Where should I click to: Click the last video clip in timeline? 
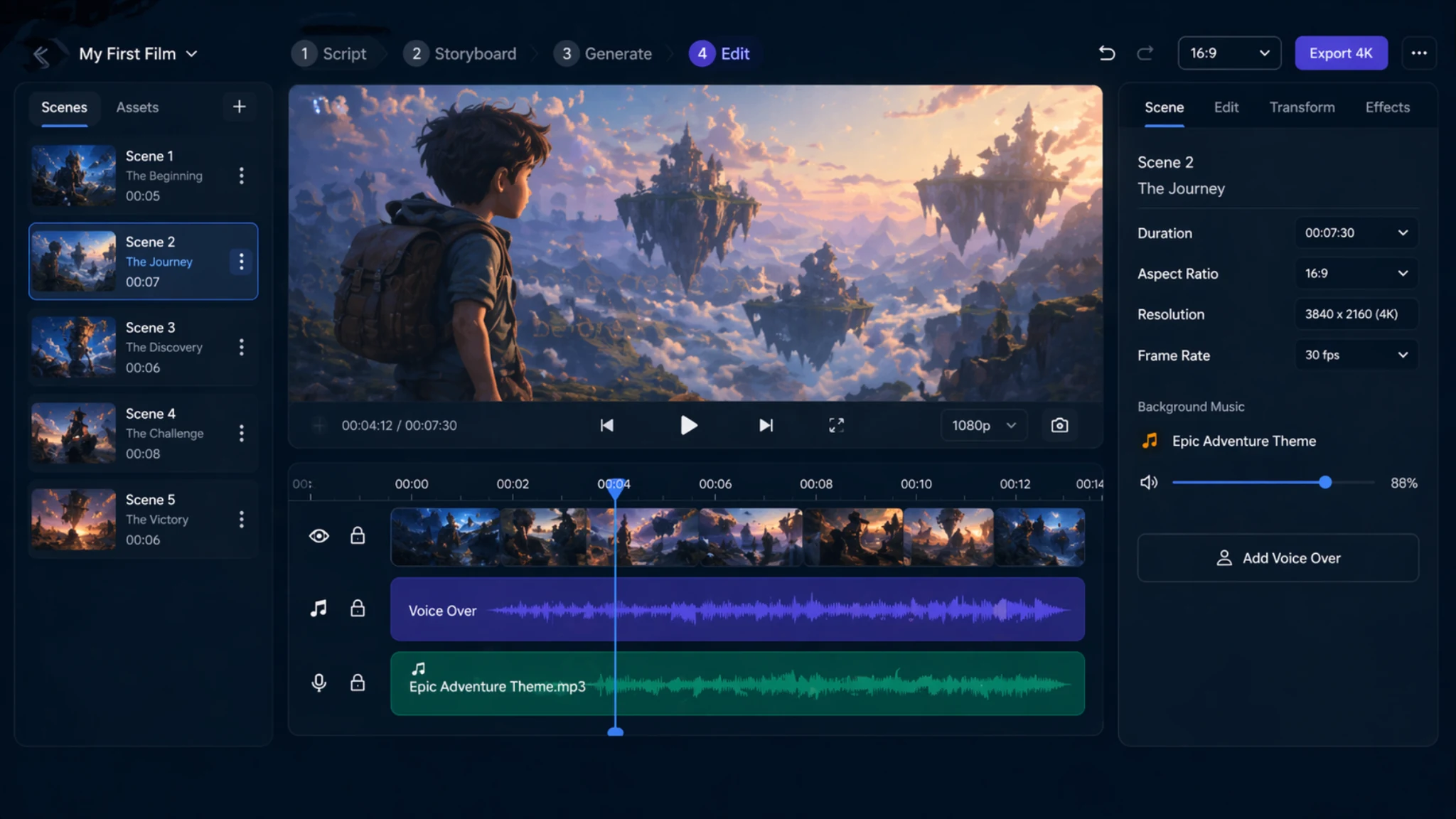pyautogui.click(x=1039, y=537)
